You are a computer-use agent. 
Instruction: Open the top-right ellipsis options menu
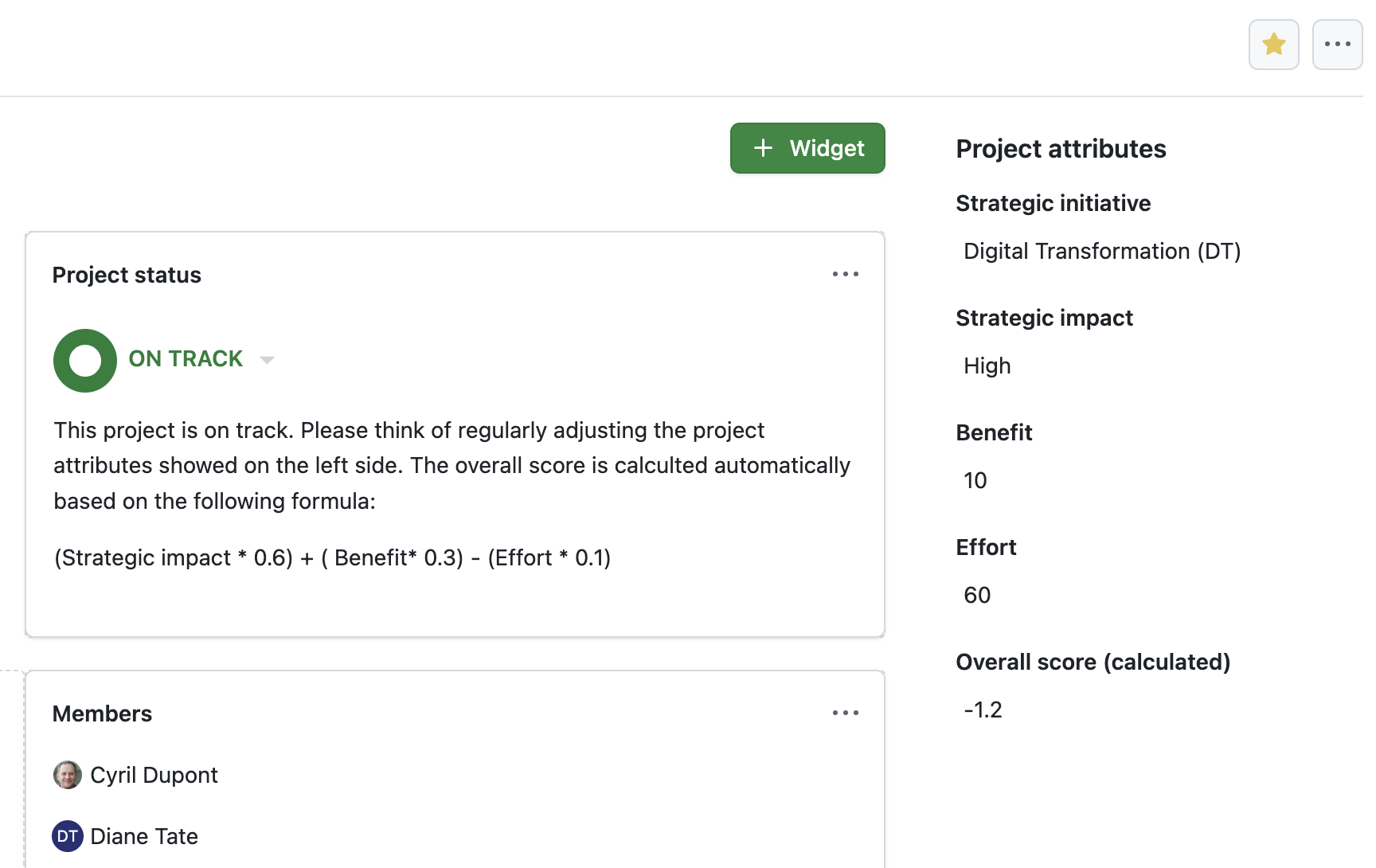click(x=1337, y=44)
